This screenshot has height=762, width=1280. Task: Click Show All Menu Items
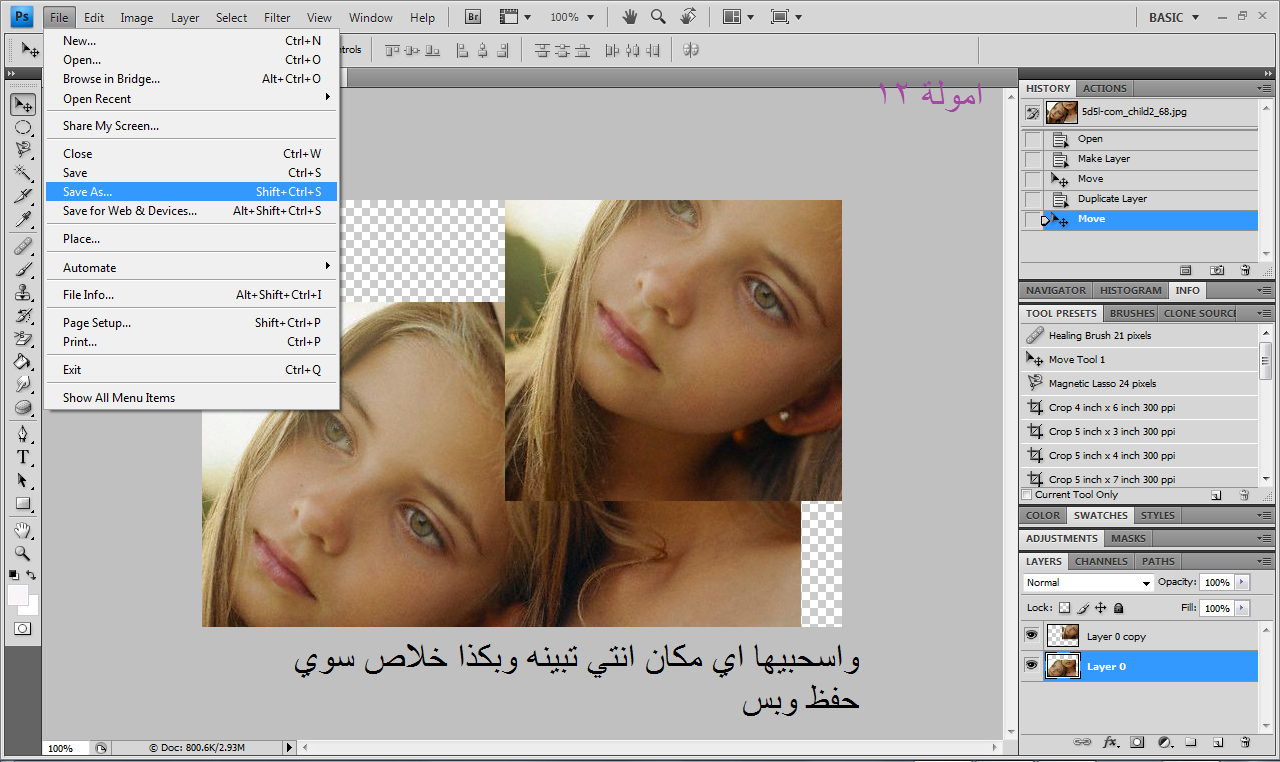119,398
